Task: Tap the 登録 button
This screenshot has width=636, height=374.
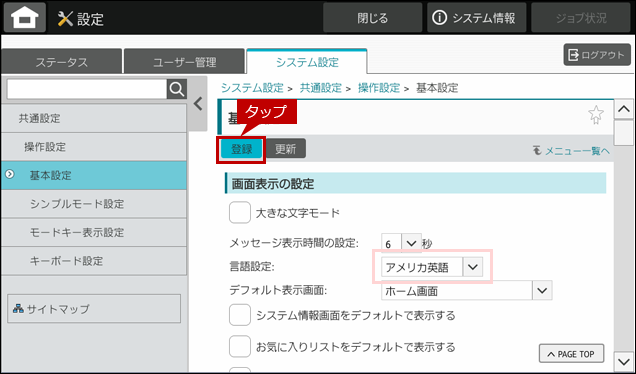Action: tap(241, 149)
